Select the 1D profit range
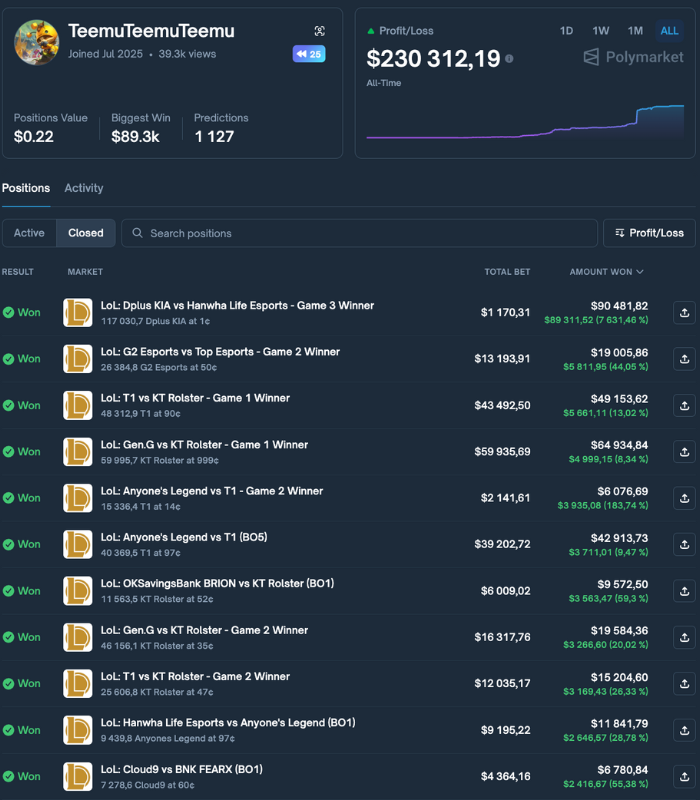 point(566,31)
